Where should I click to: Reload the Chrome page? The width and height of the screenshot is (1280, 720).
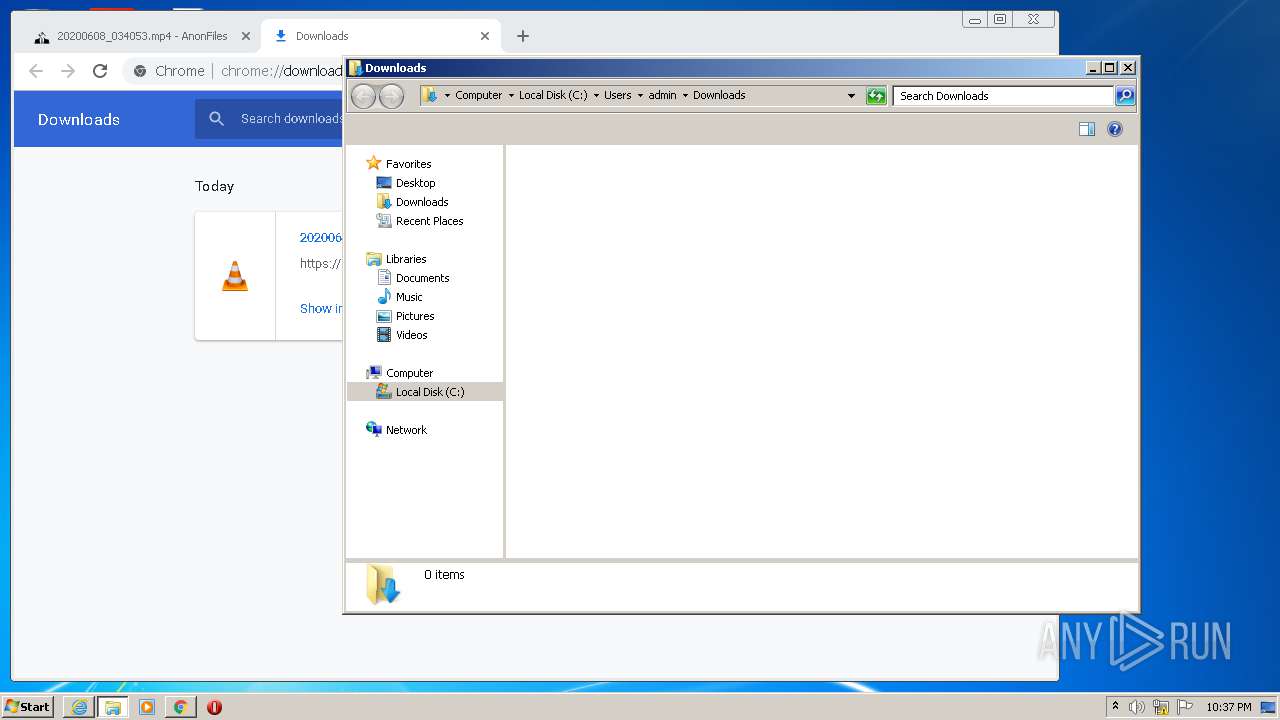(x=100, y=71)
